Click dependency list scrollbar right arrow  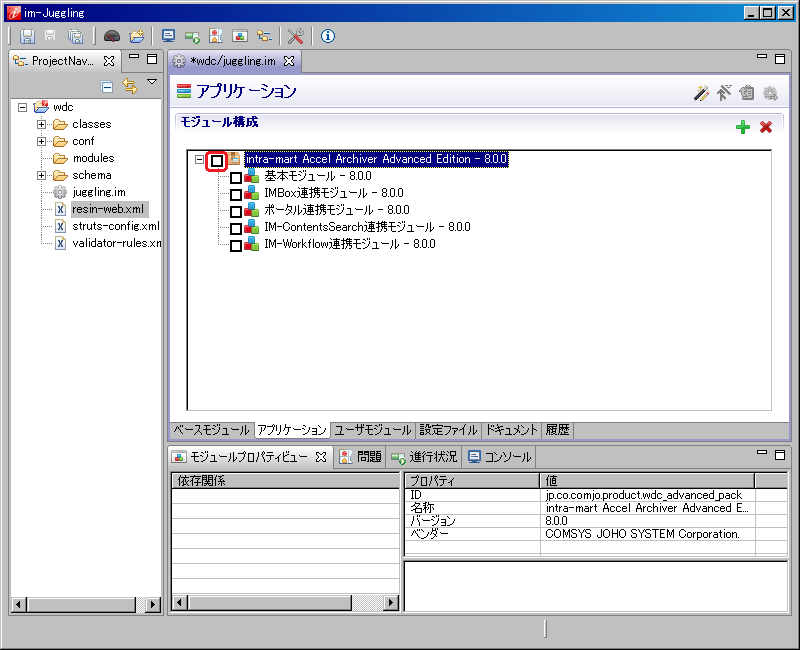[391, 603]
